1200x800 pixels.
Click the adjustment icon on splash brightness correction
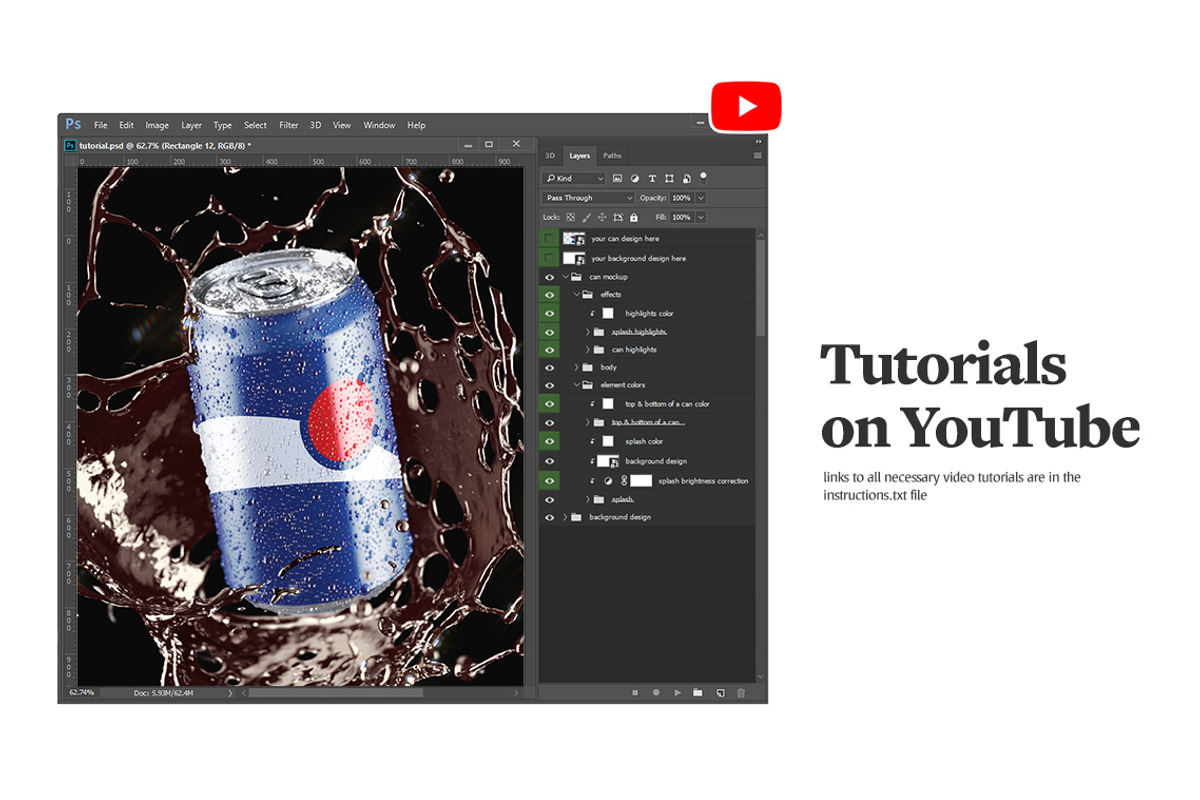(x=608, y=481)
